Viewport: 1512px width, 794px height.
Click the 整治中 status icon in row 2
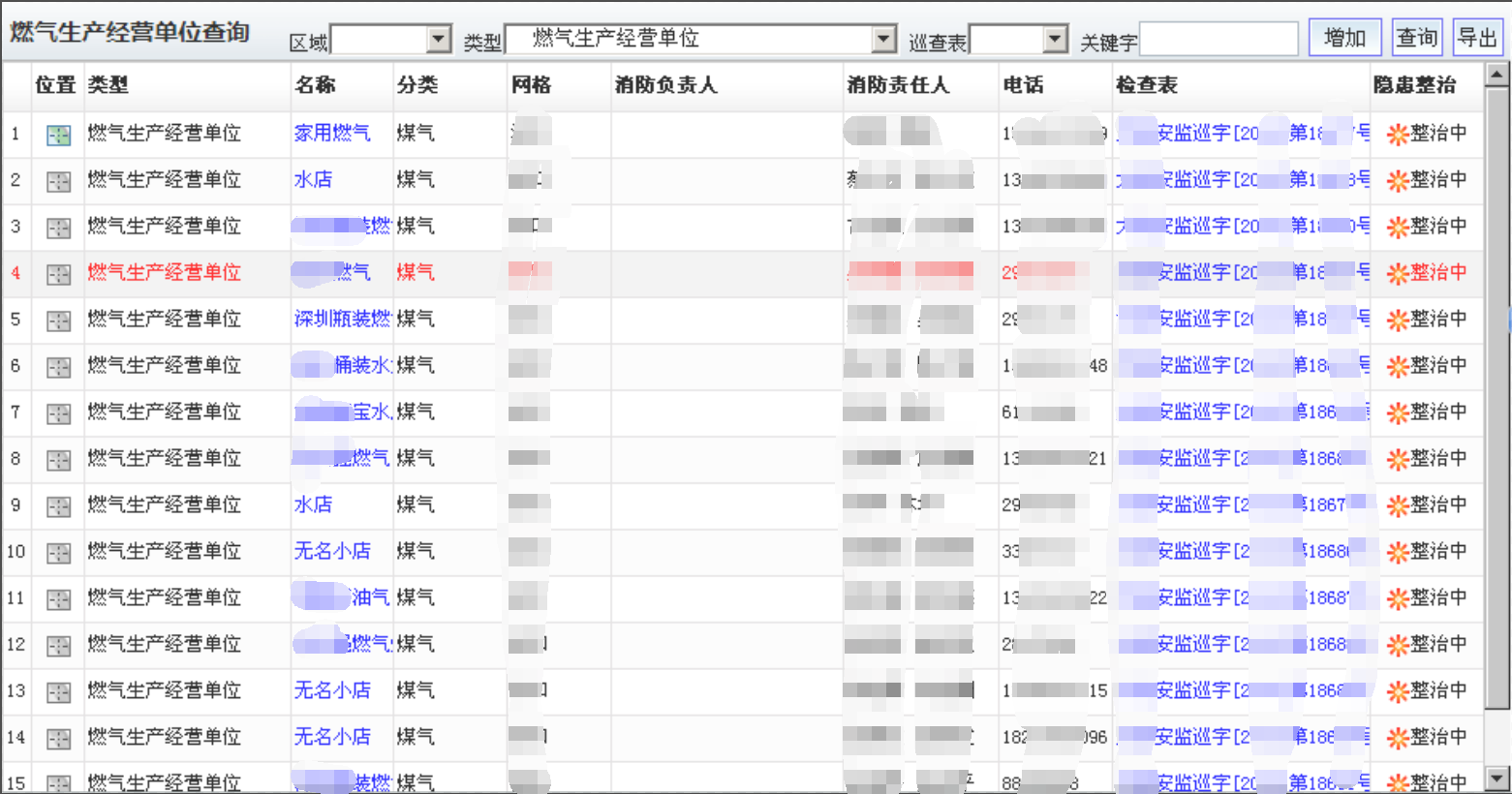1397,180
